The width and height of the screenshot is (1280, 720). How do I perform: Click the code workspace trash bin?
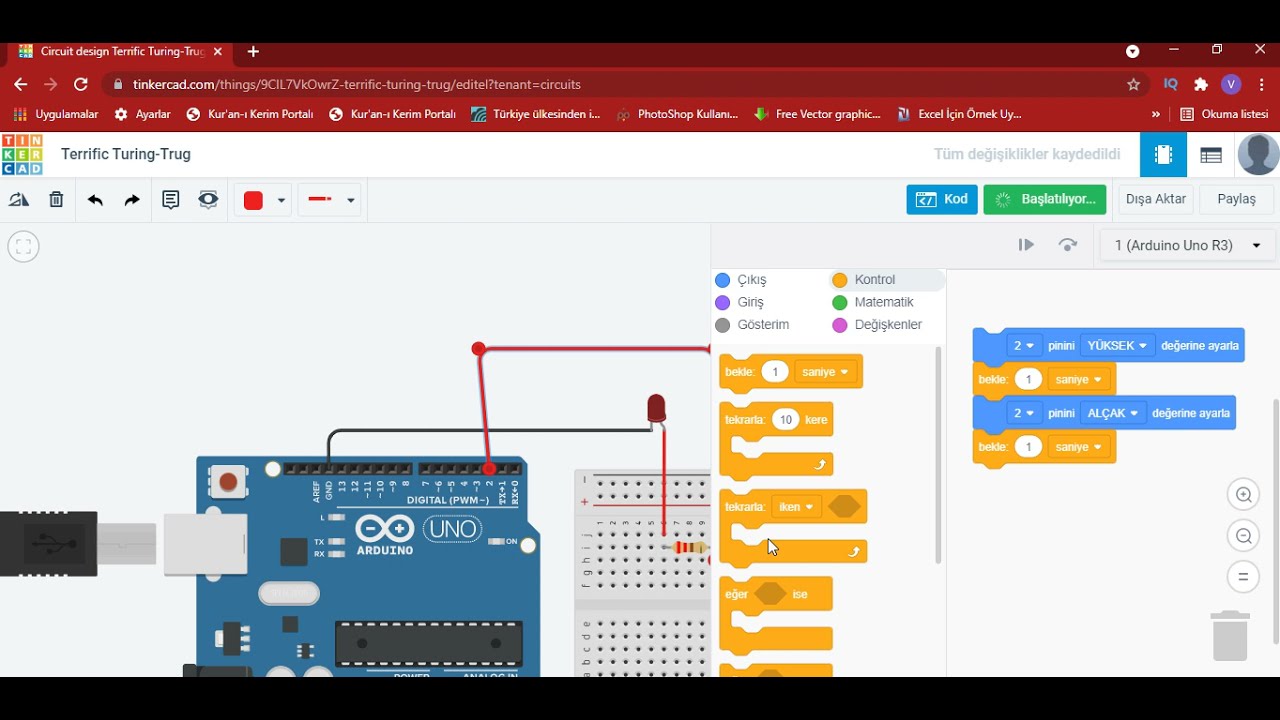pyautogui.click(x=1230, y=636)
